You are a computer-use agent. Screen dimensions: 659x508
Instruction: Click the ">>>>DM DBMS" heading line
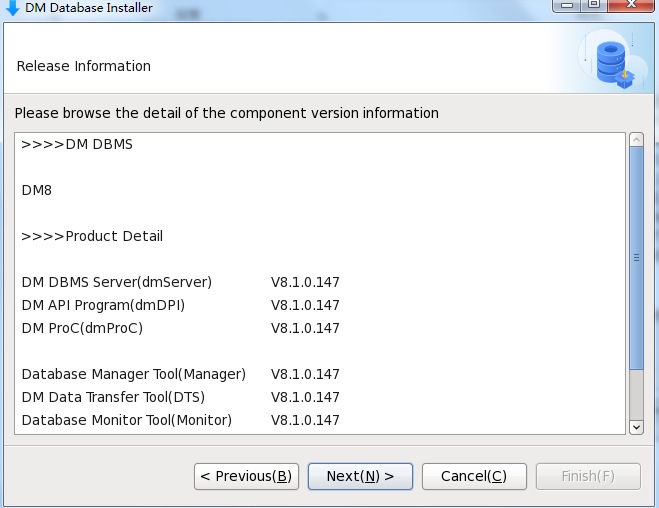coord(77,144)
